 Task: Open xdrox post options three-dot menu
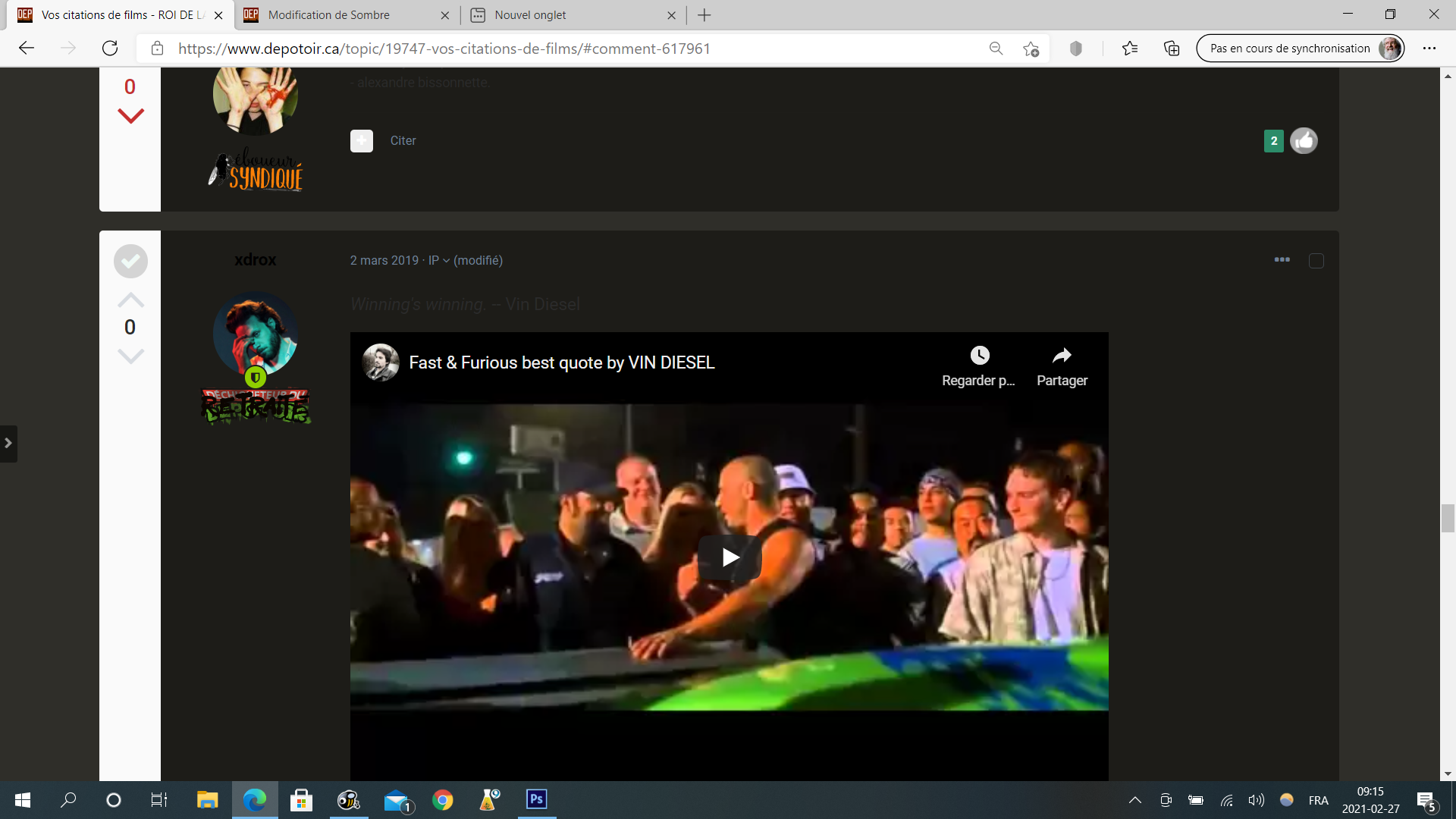coord(1282,260)
